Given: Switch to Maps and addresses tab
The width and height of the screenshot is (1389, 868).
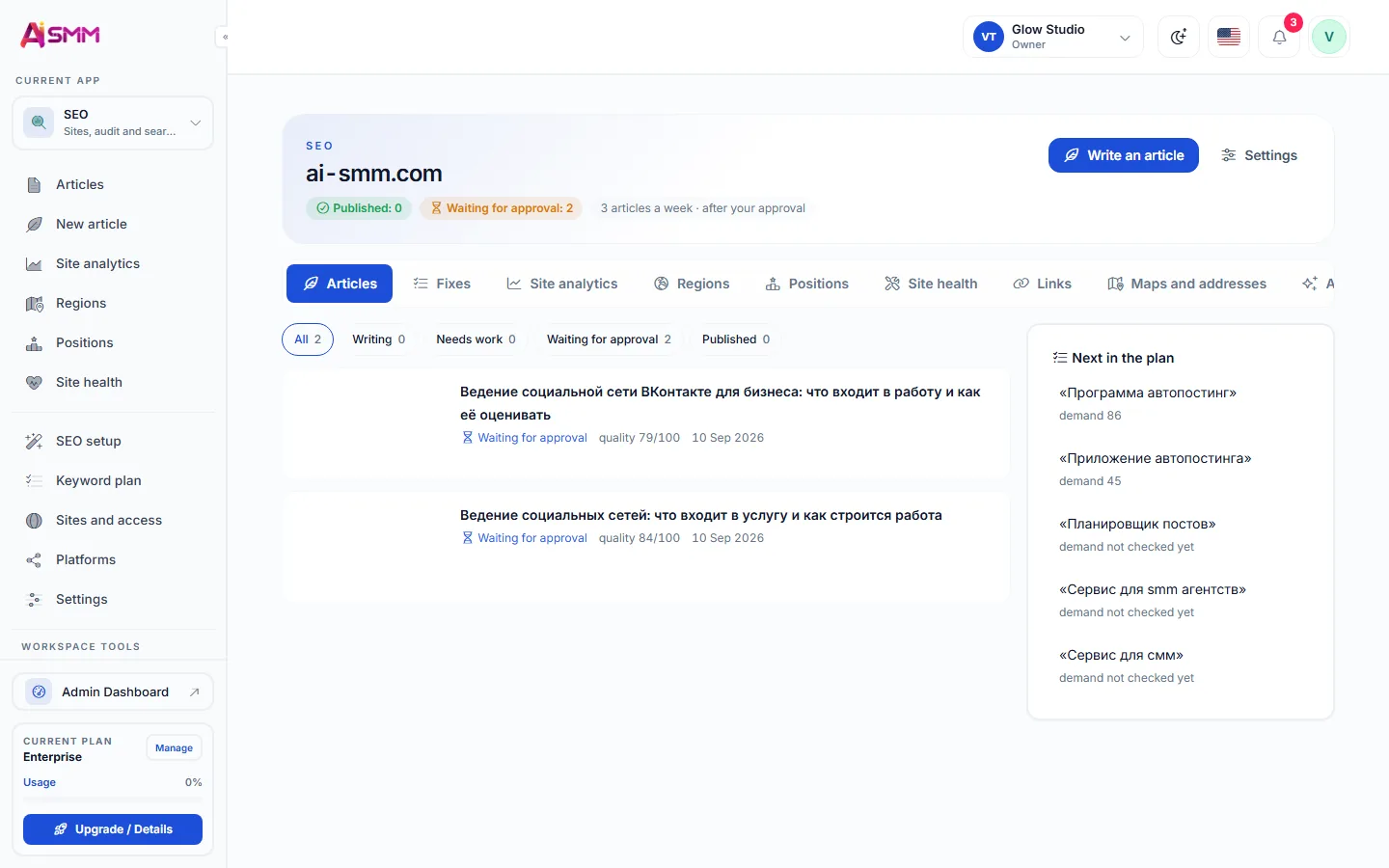Looking at the screenshot, I should pos(1186,284).
